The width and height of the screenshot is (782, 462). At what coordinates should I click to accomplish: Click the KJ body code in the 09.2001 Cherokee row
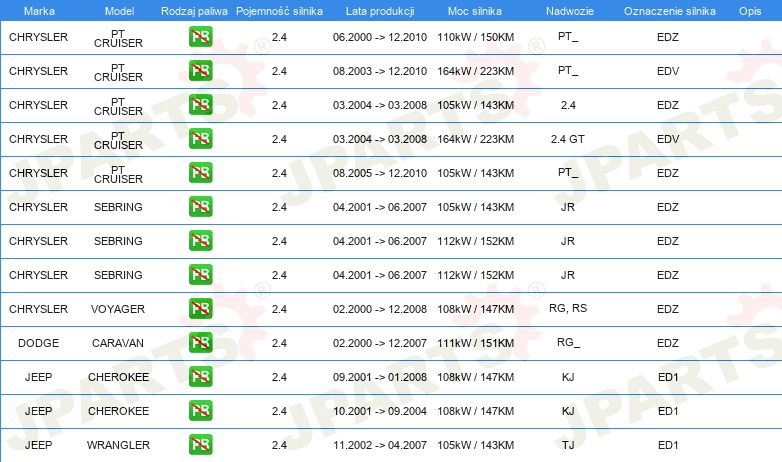[568, 377]
